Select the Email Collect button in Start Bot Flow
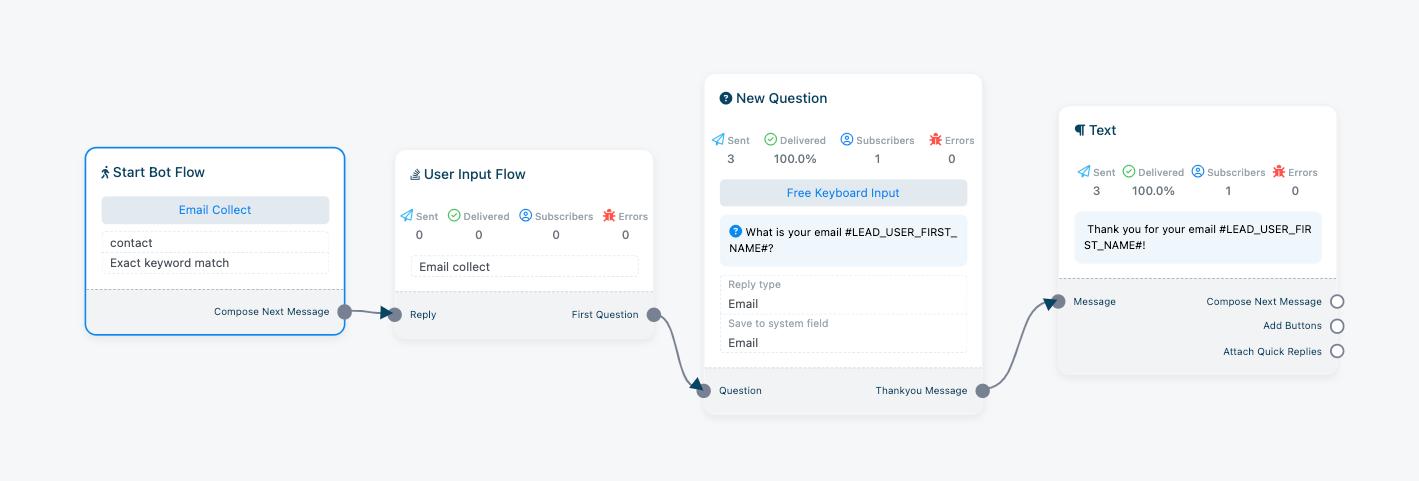The height and width of the screenshot is (481, 1419). point(215,210)
